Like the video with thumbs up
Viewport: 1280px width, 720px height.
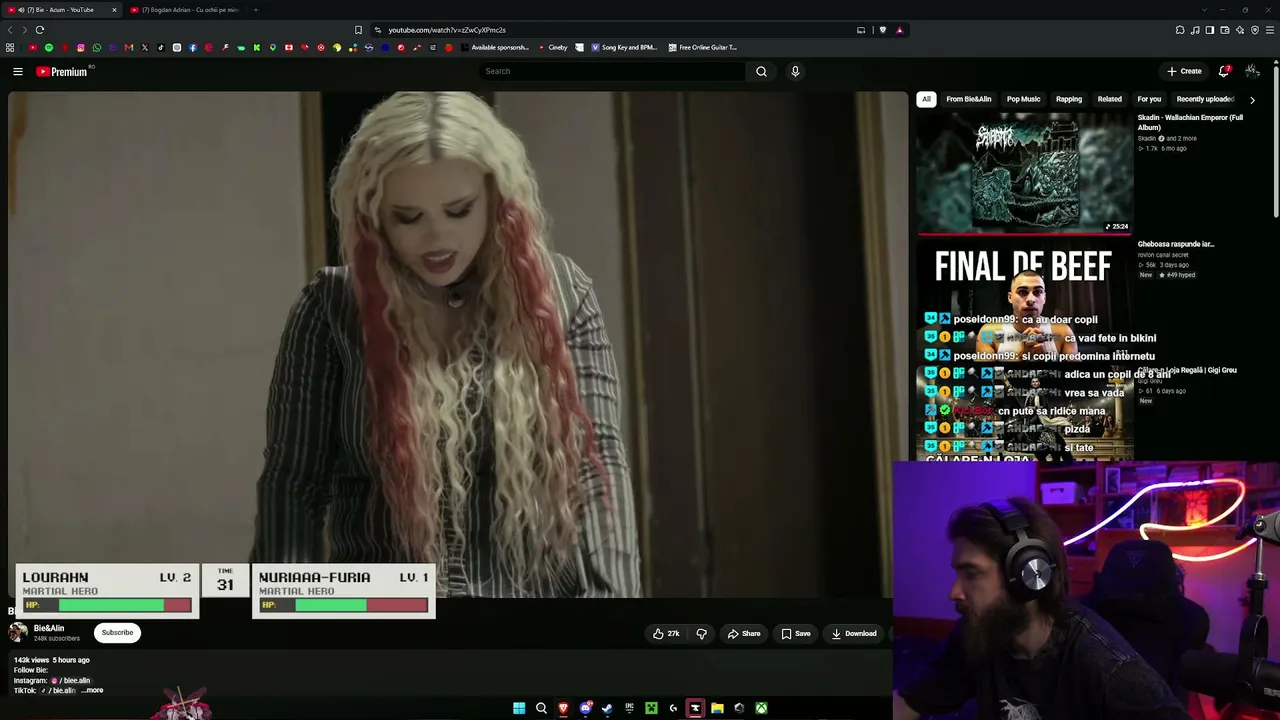[x=666, y=633]
